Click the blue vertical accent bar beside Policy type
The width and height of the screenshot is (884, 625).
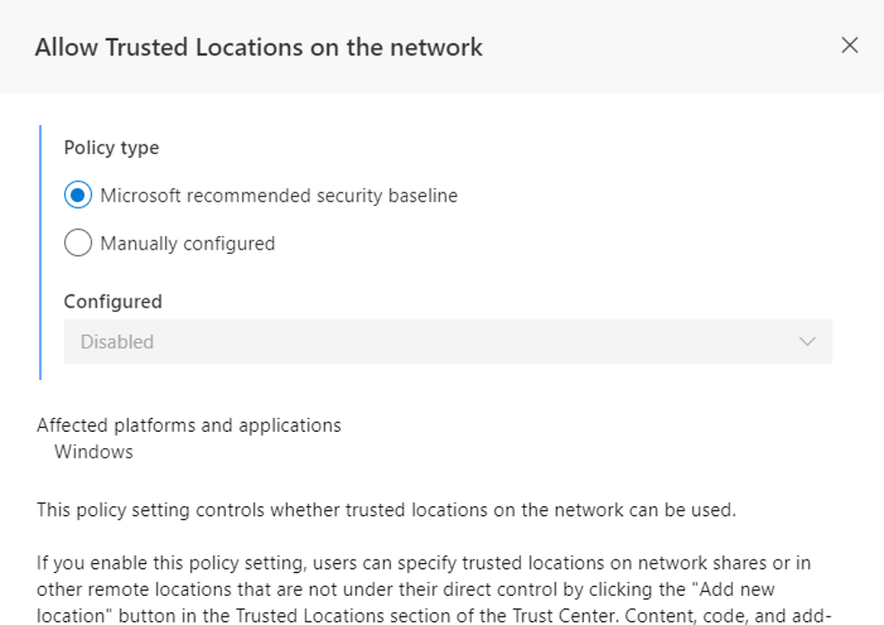pos(40,252)
